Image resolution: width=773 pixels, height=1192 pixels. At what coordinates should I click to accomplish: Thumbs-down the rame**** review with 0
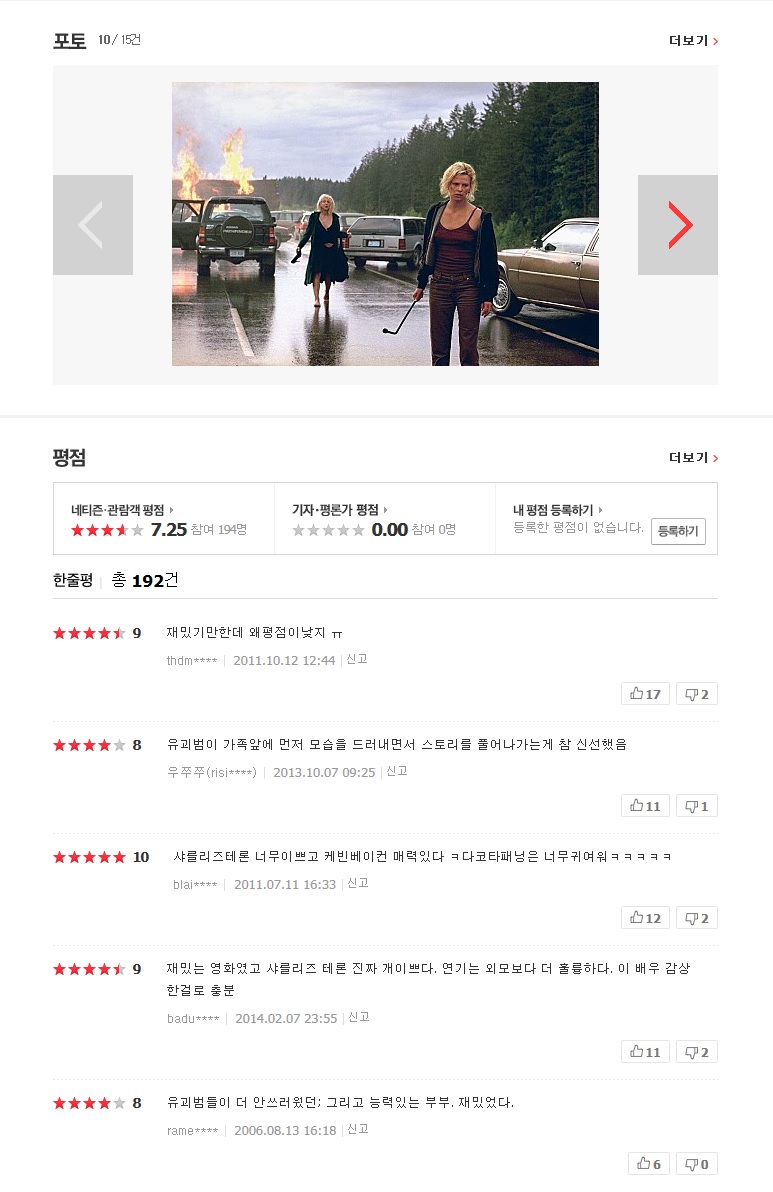pos(696,1164)
